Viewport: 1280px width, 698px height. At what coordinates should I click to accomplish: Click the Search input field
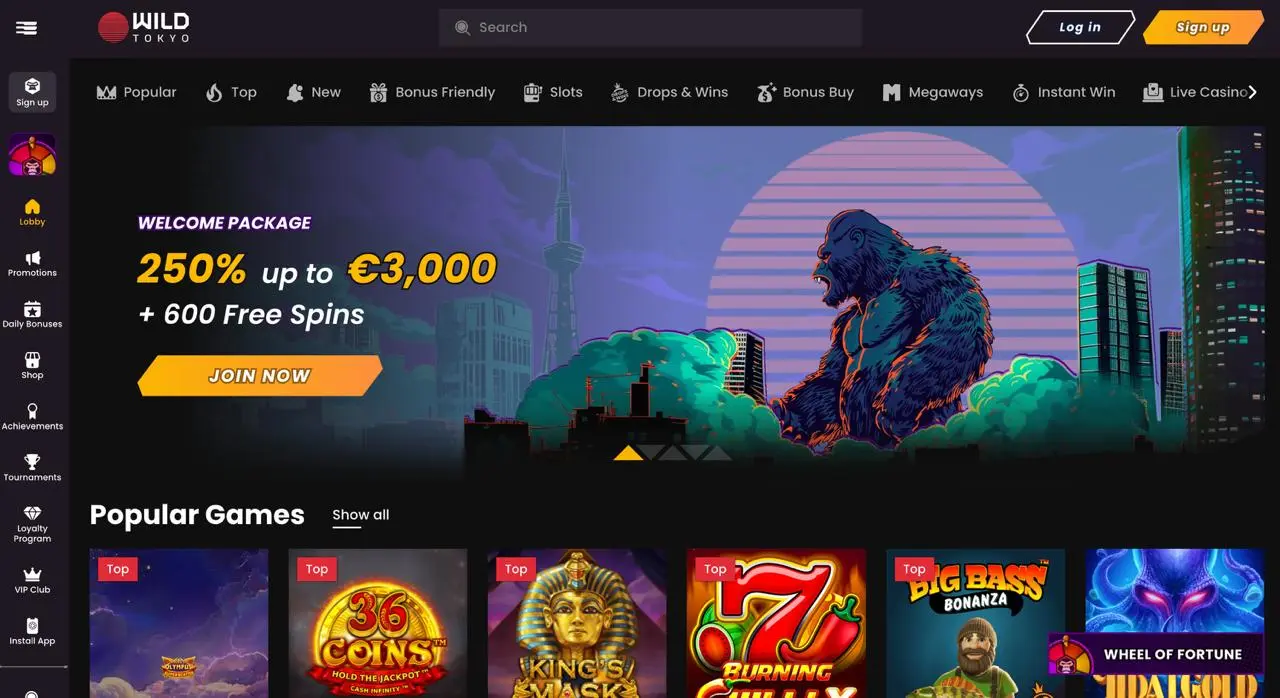pyautogui.click(x=650, y=28)
